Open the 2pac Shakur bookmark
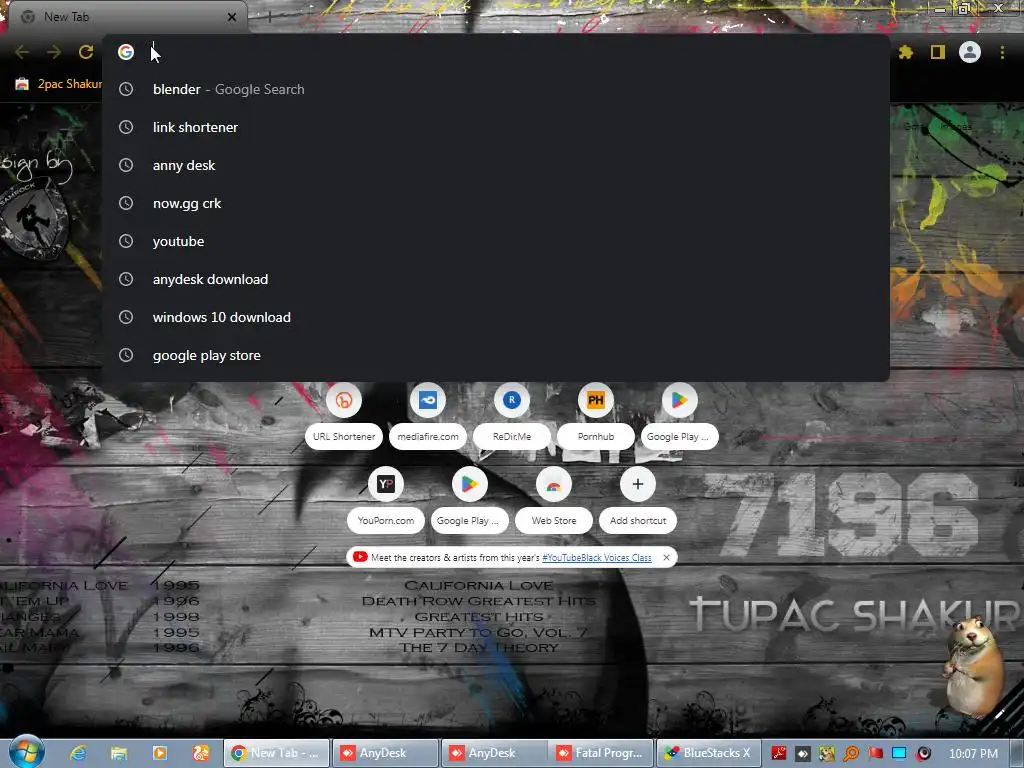Viewport: 1024px width, 768px height. [x=59, y=84]
